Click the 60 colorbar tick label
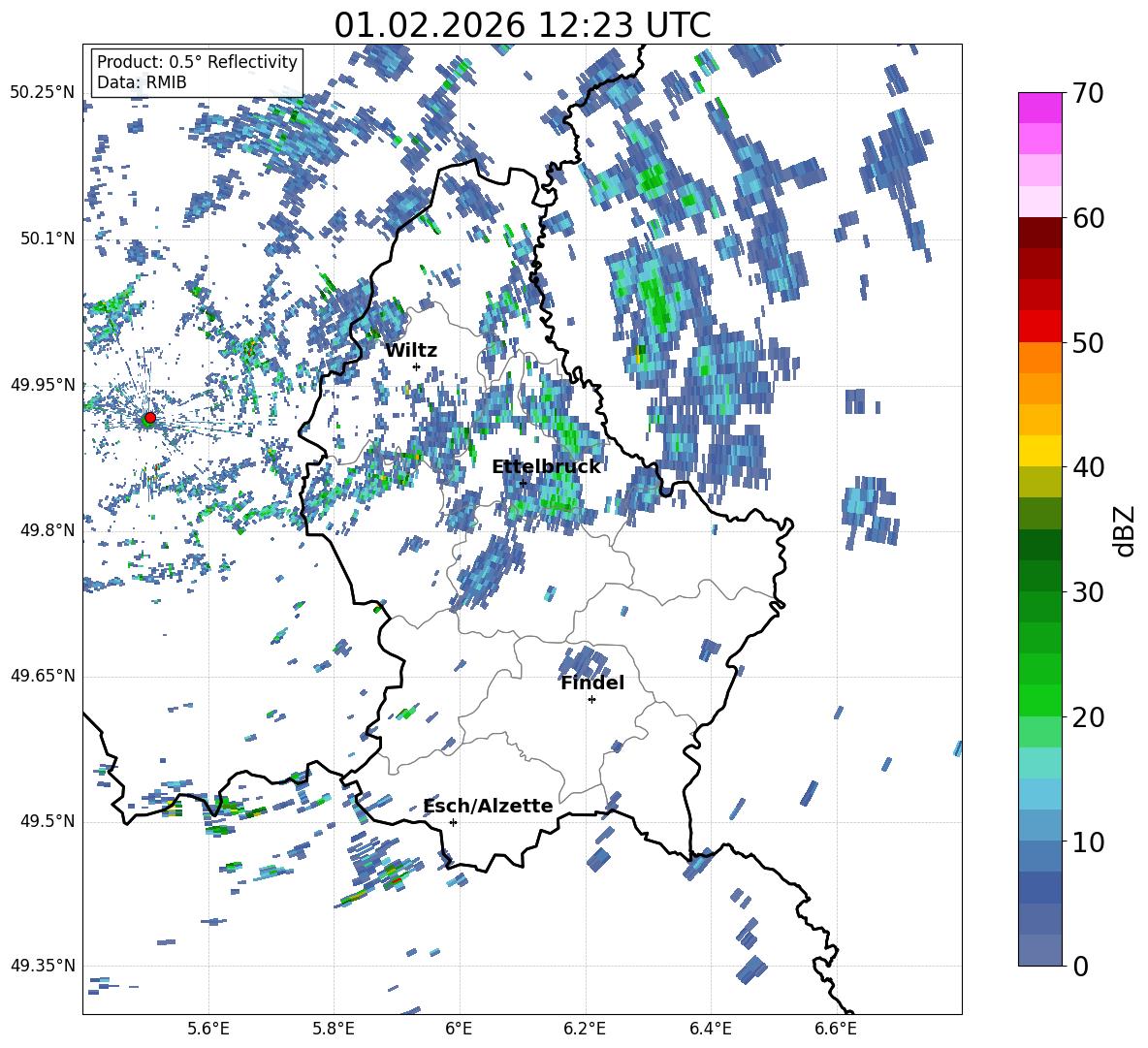This screenshot has height=1048, width=1148. [1088, 218]
